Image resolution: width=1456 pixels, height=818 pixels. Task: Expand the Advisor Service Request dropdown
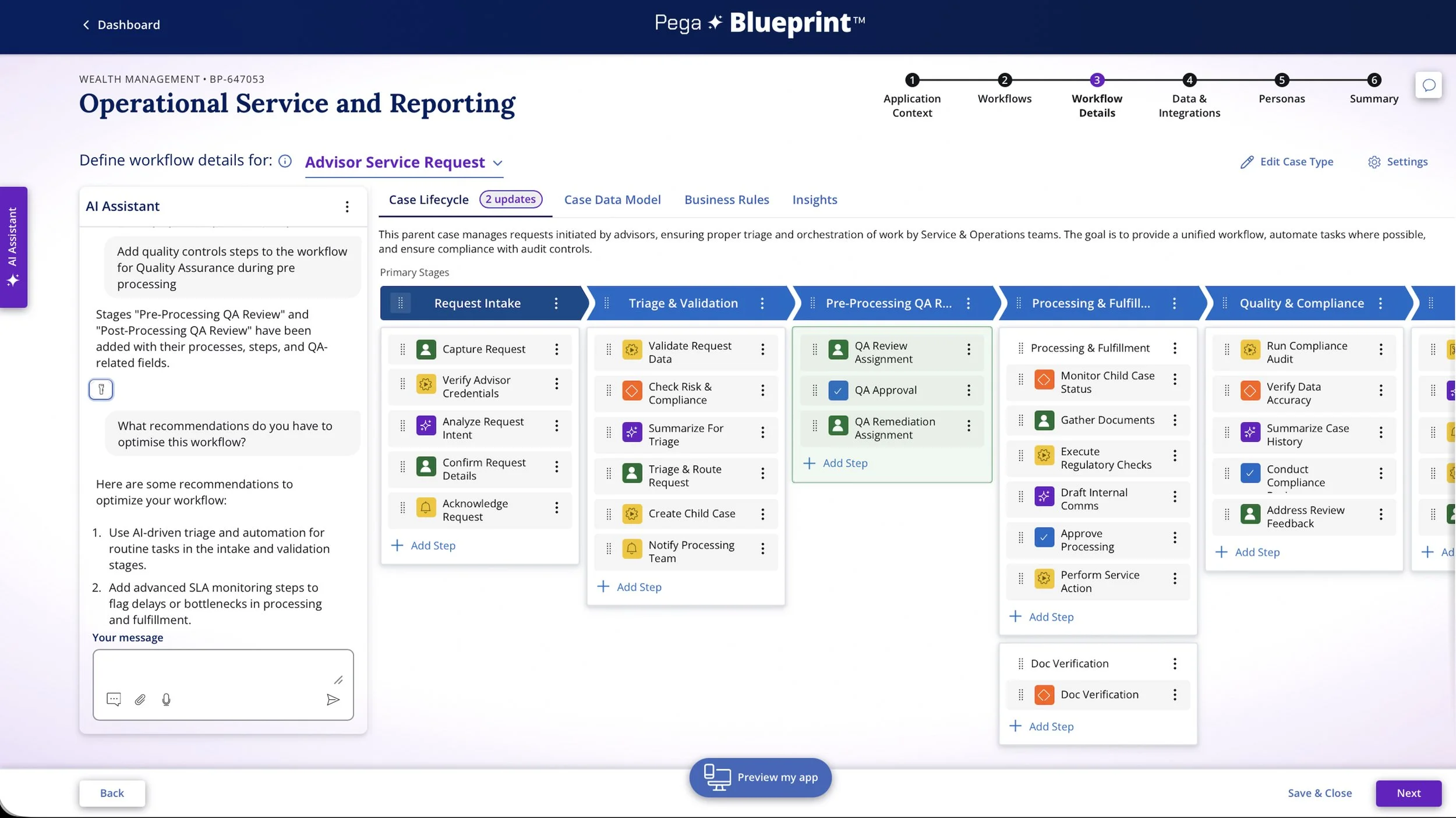[499, 164]
